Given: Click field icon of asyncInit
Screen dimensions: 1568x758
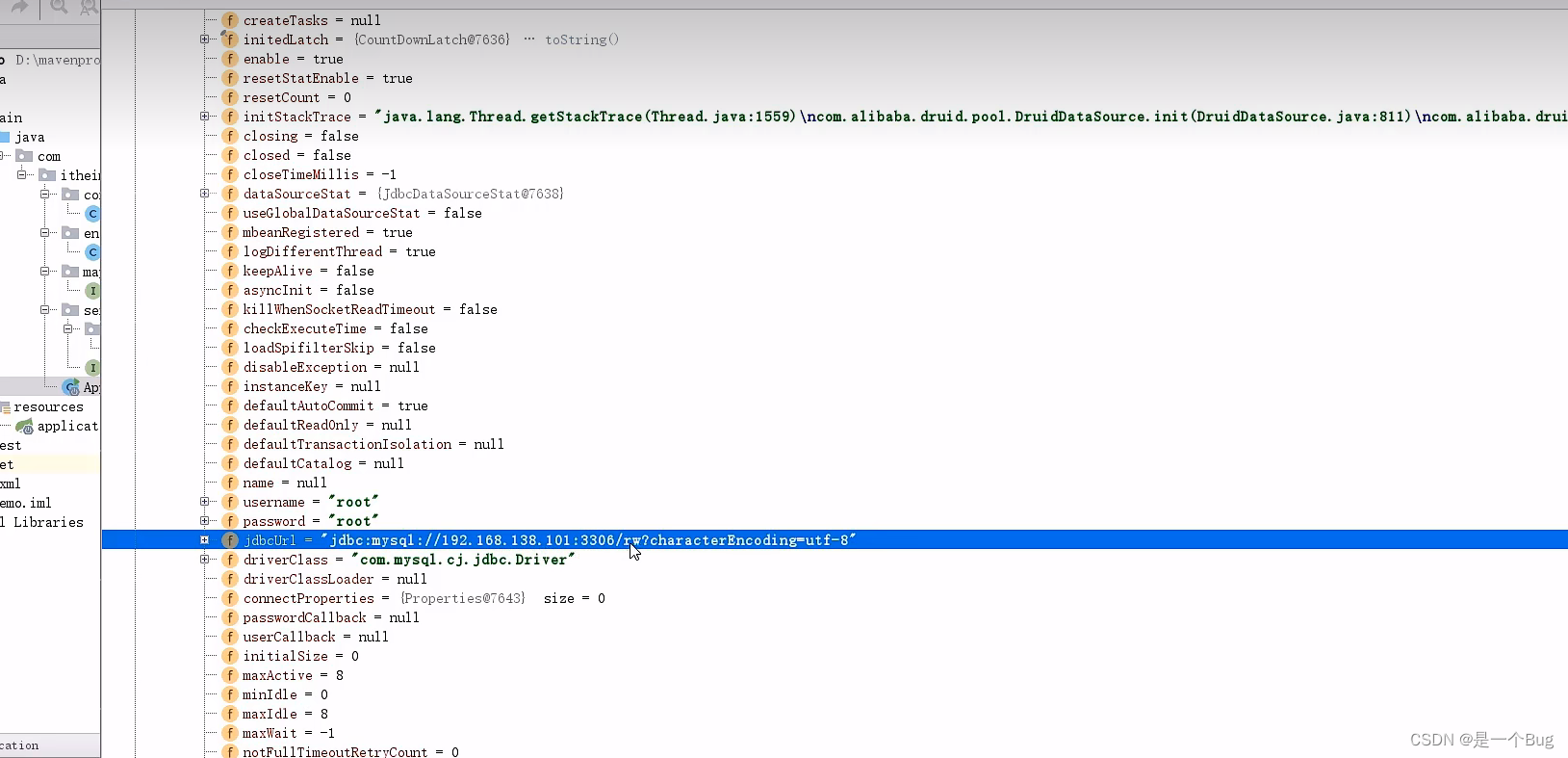Looking at the screenshot, I should [230, 290].
